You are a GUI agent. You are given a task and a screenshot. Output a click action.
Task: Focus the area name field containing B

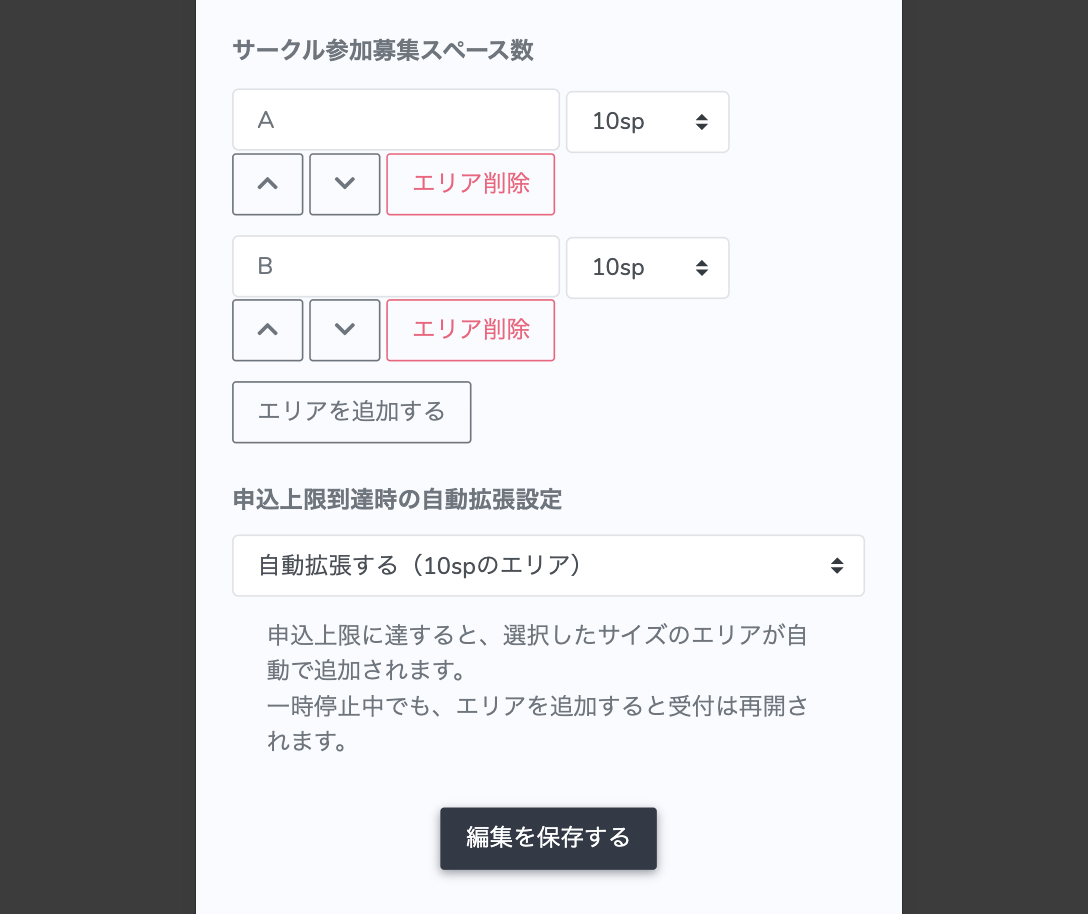point(396,266)
